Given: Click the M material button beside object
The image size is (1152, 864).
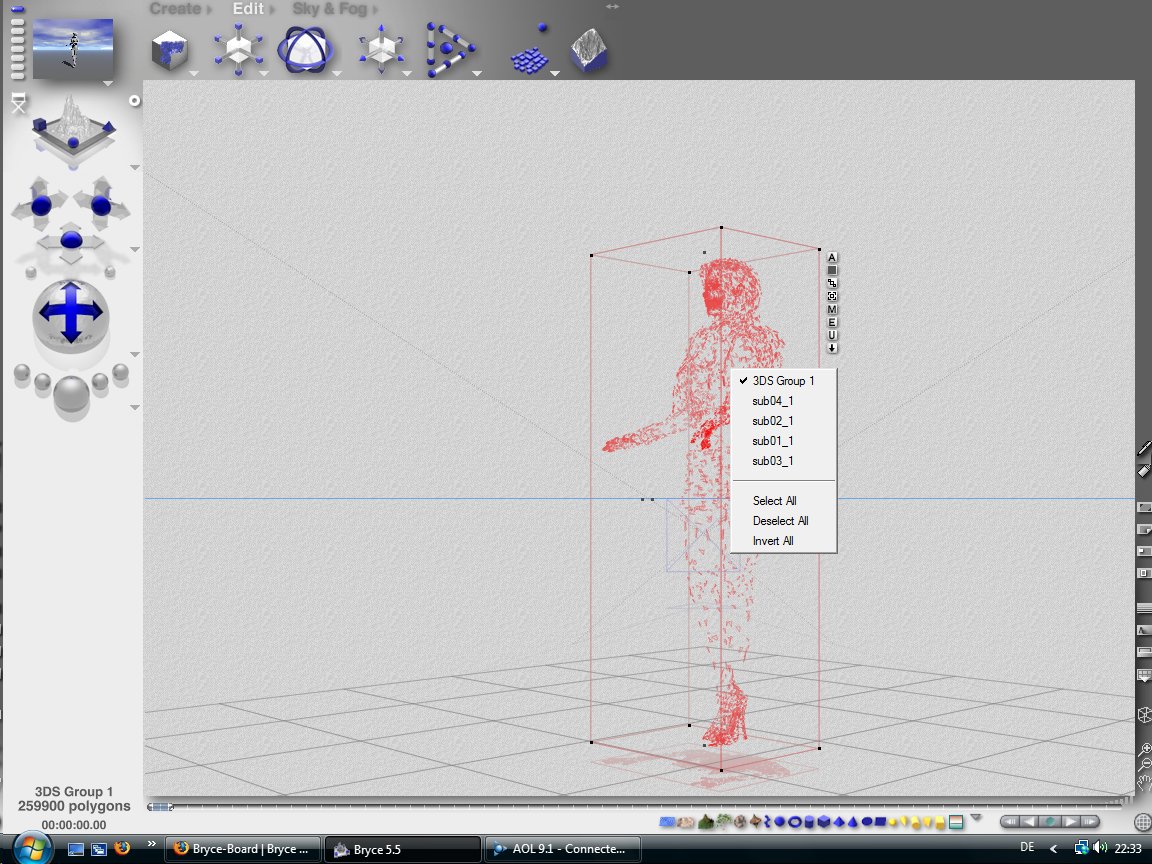Looking at the screenshot, I should (832, 309).
